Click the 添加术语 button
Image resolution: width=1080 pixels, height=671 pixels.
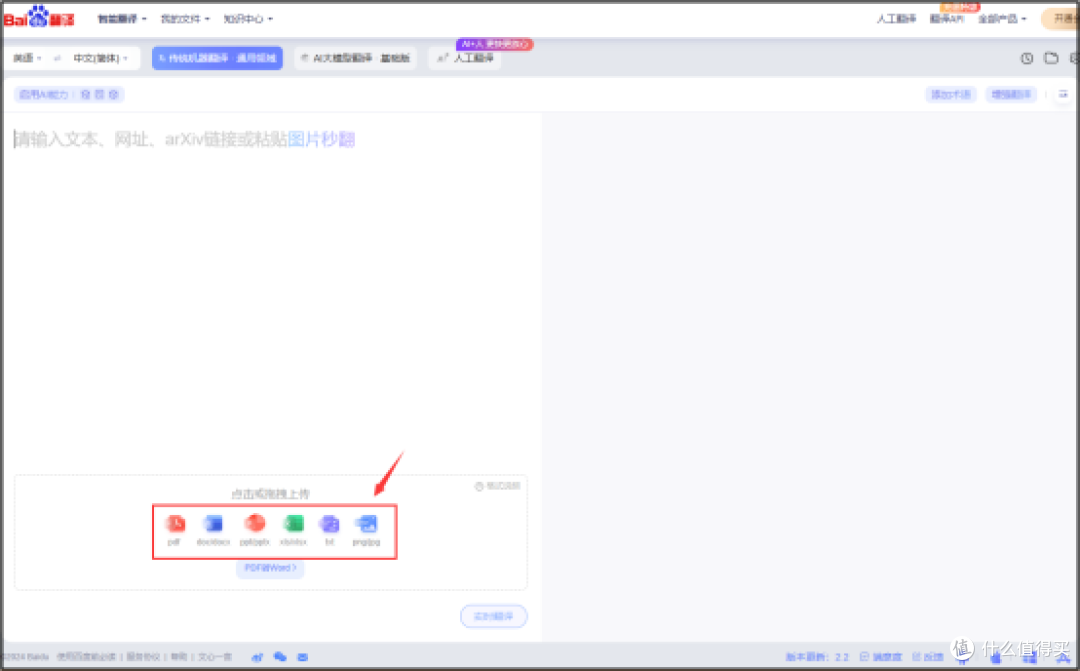(x=951, y=94)
